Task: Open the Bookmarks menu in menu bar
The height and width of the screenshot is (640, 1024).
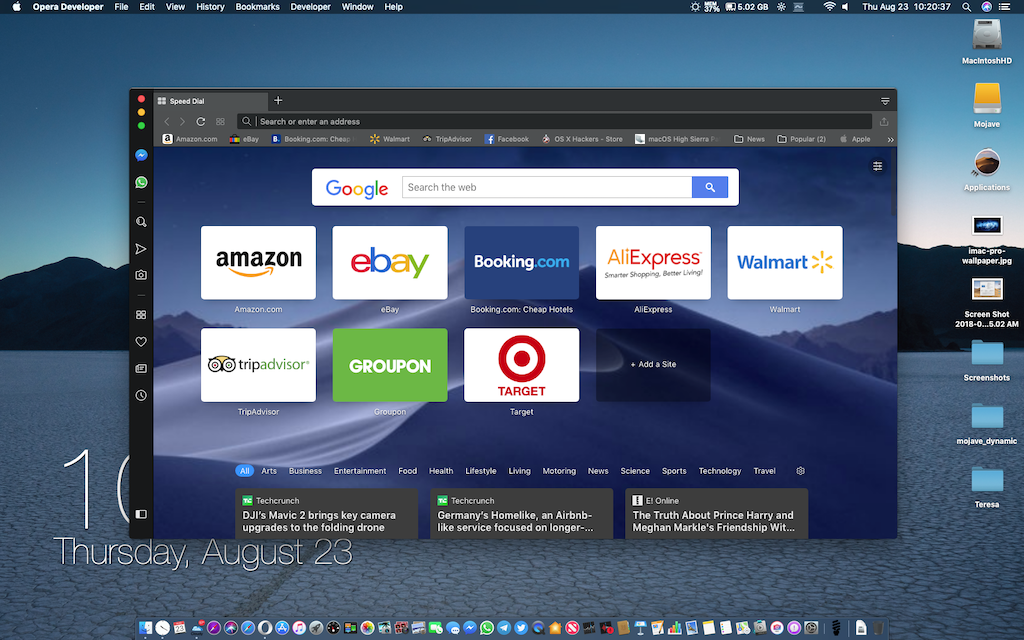Action: pos(257,7)
